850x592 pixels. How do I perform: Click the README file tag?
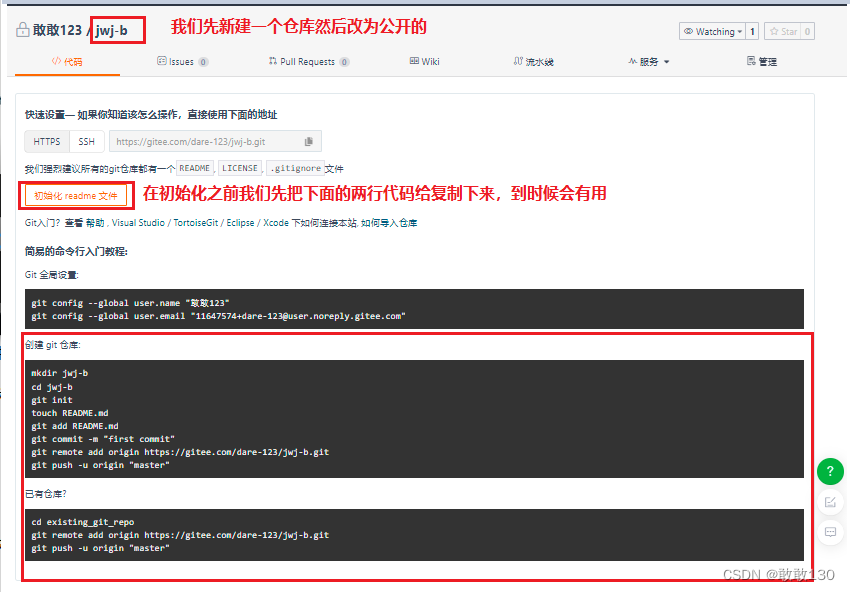pos(194,168)
